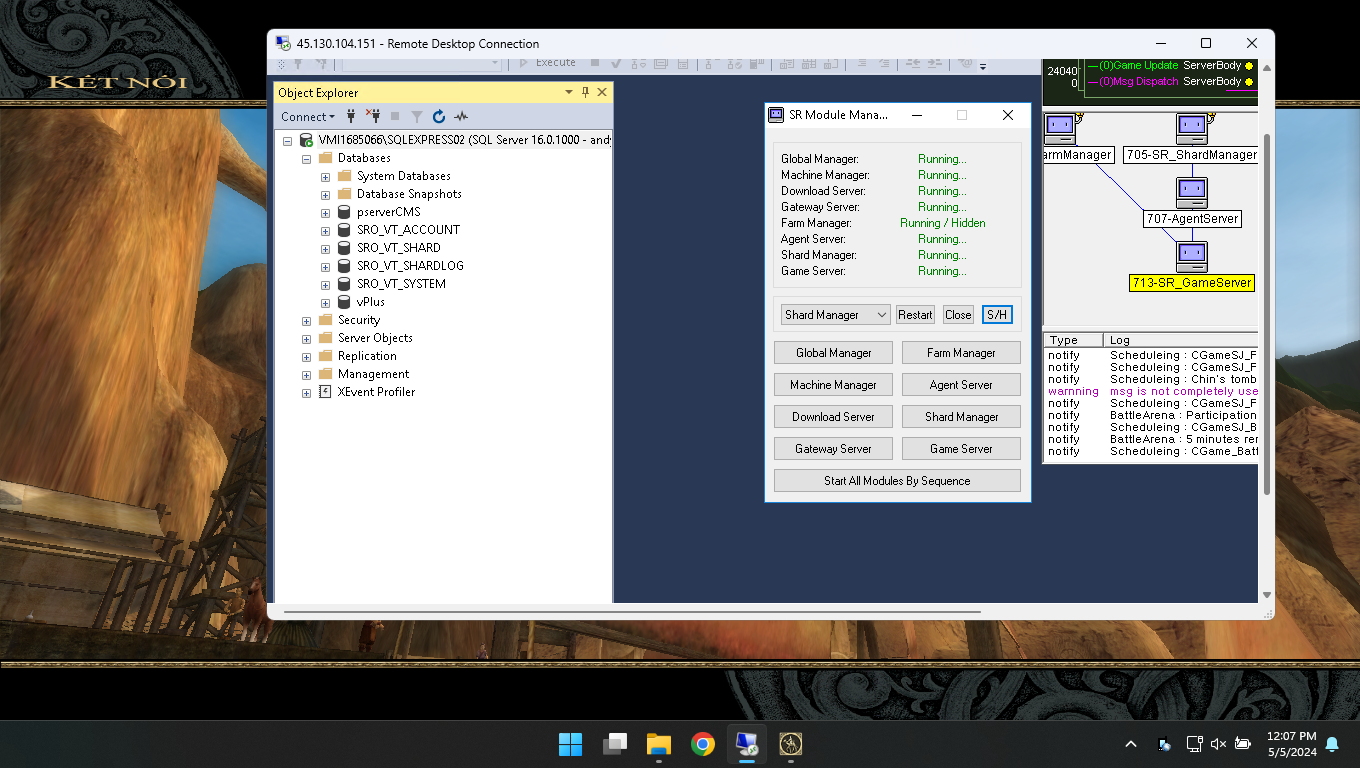1360x768 pixels.
Task: Select the Replication node
Action: (367, 356)
